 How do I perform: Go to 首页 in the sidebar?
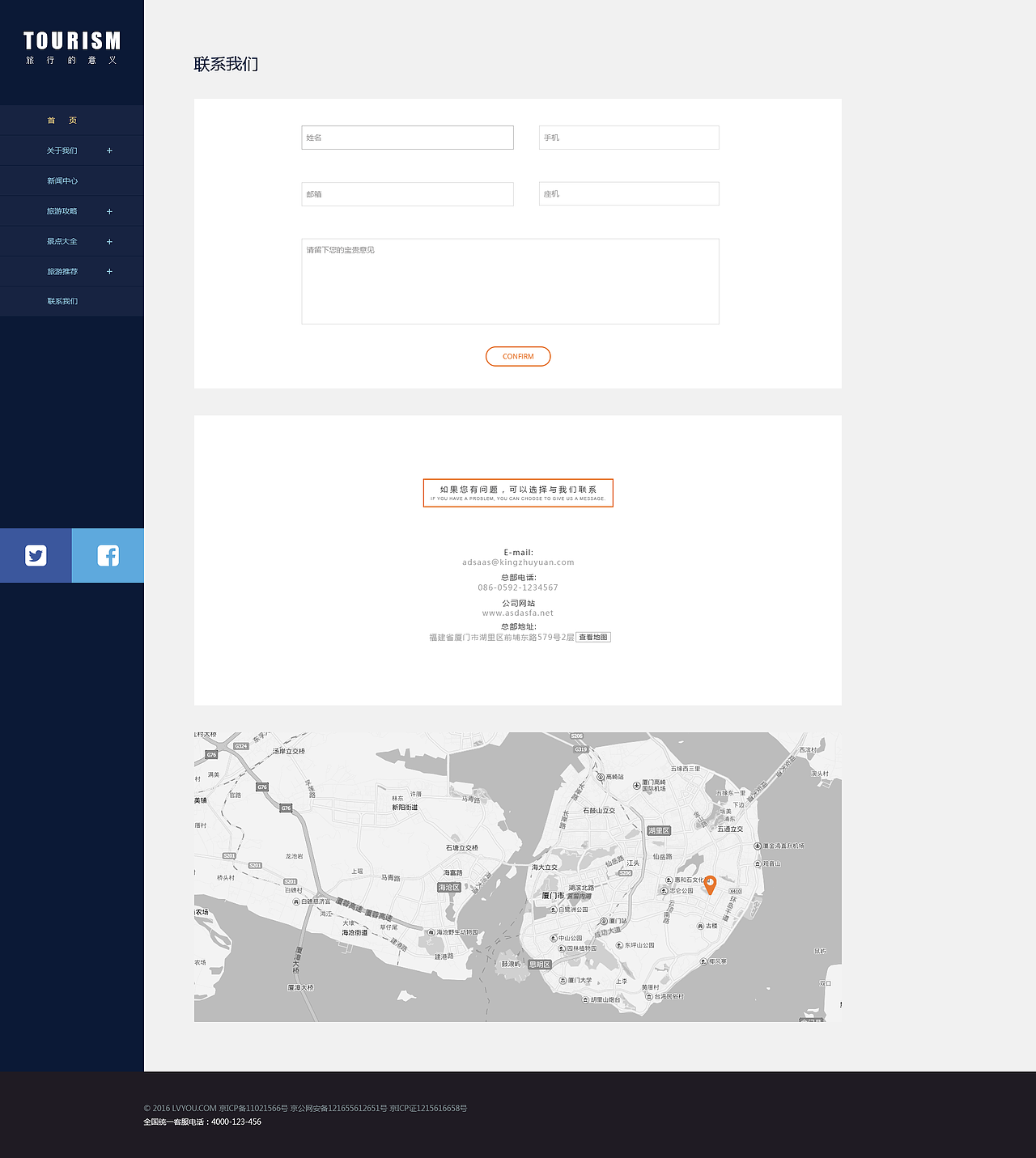click(x=62, y=121)
